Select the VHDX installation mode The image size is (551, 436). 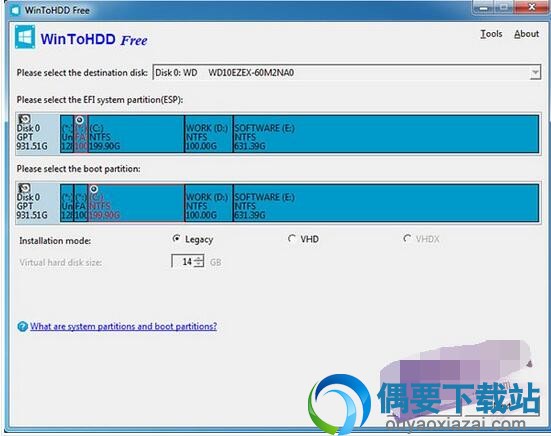click(421, 239)
